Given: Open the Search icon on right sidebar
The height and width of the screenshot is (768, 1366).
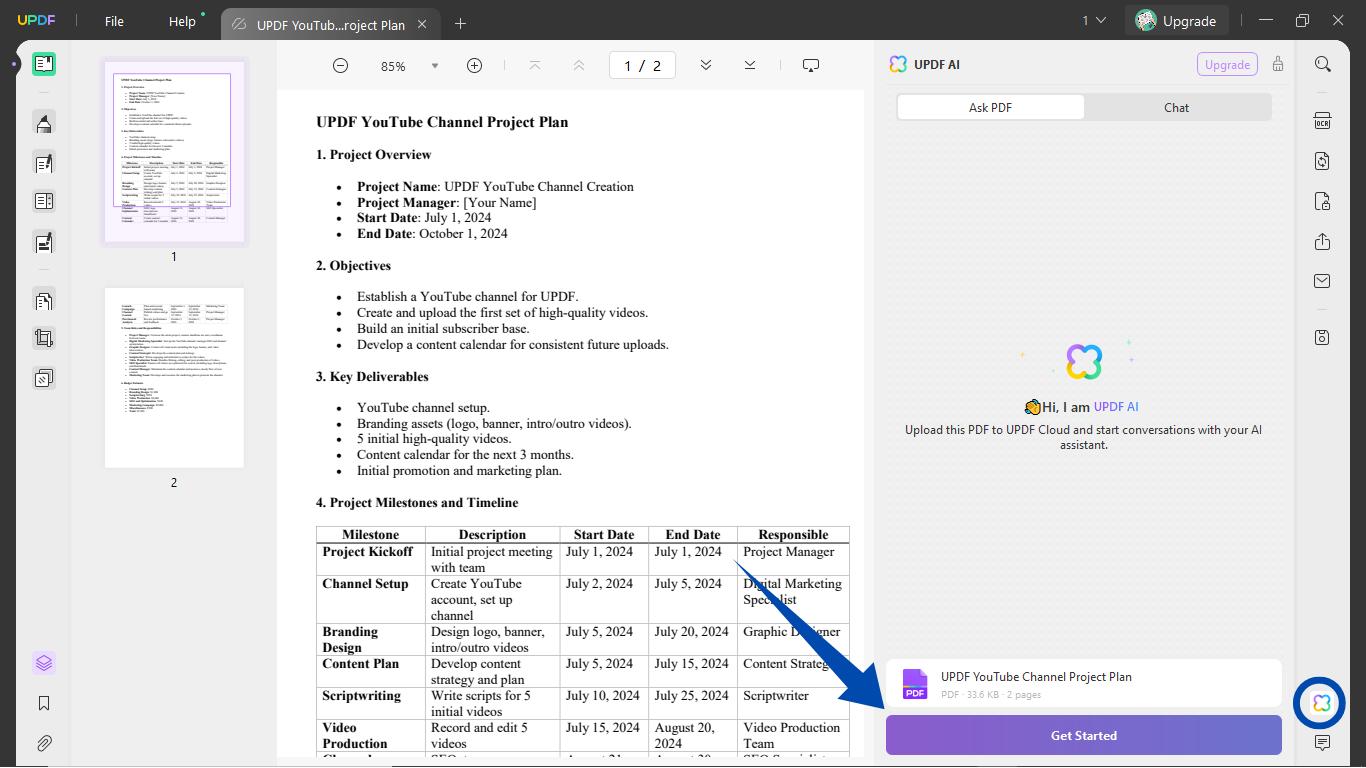Looking at the screenshot, I should click(1322, 64).
